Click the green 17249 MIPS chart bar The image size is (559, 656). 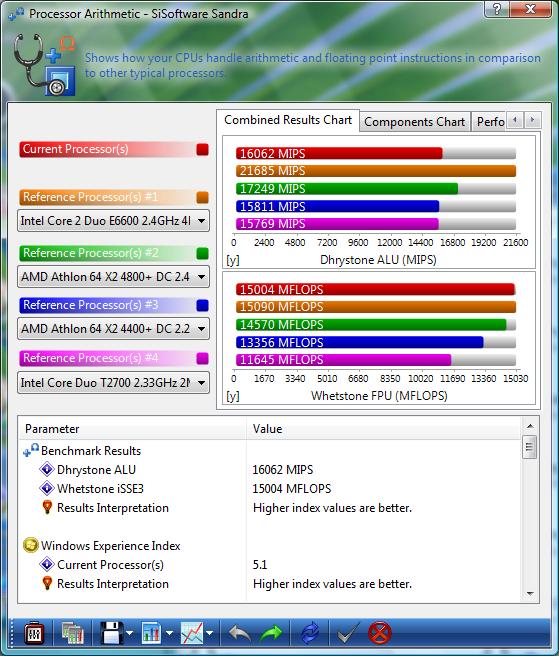347,188
